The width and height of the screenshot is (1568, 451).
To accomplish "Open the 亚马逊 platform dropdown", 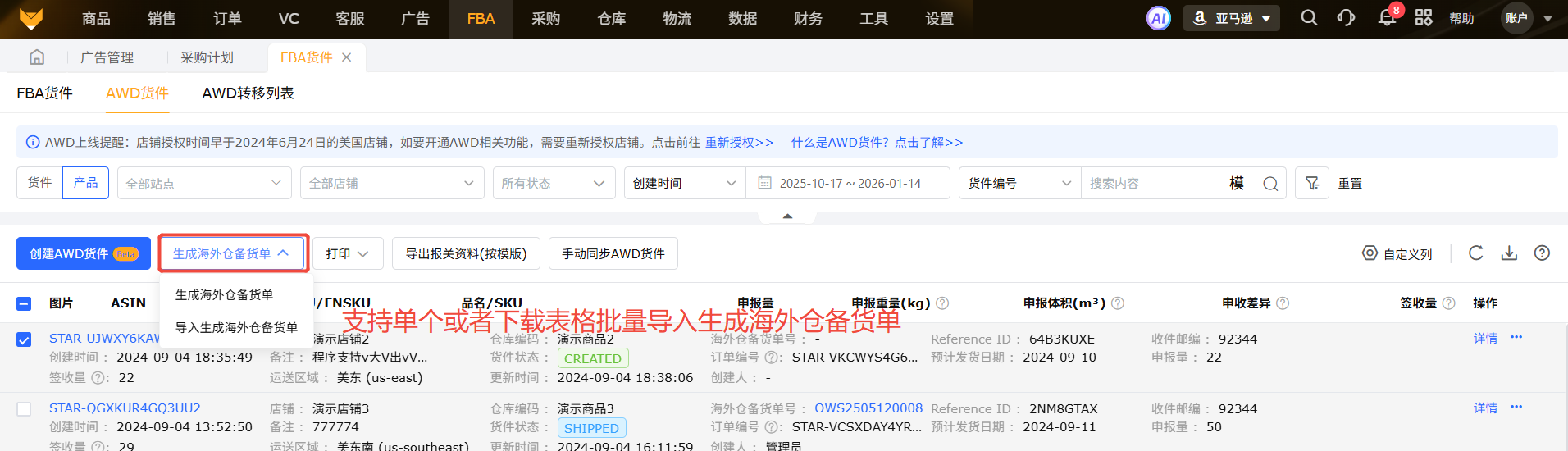I will 1231,18.
